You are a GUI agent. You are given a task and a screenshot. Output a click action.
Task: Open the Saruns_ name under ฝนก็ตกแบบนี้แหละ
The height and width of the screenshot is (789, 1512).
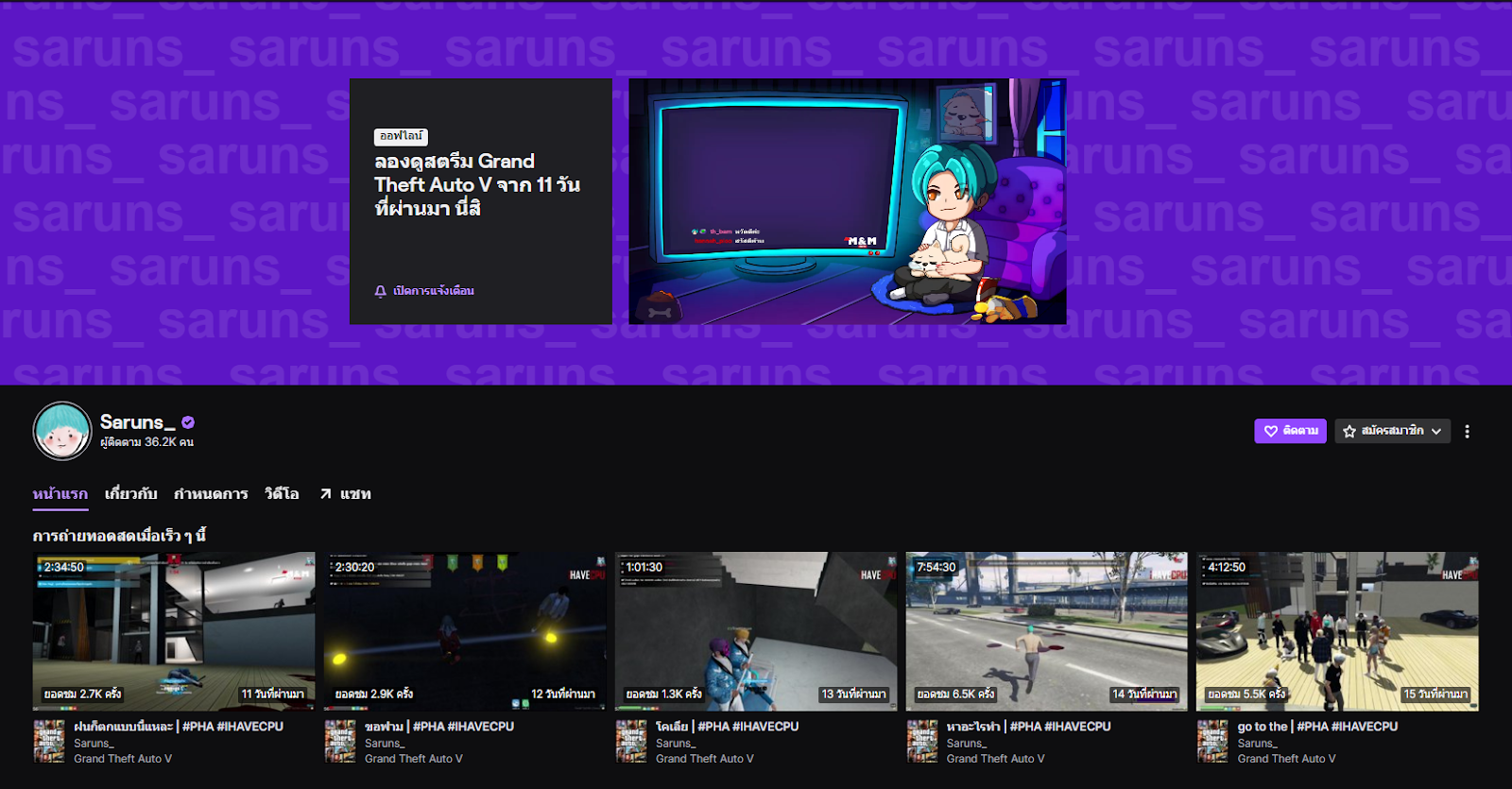(x=94, y=744)
